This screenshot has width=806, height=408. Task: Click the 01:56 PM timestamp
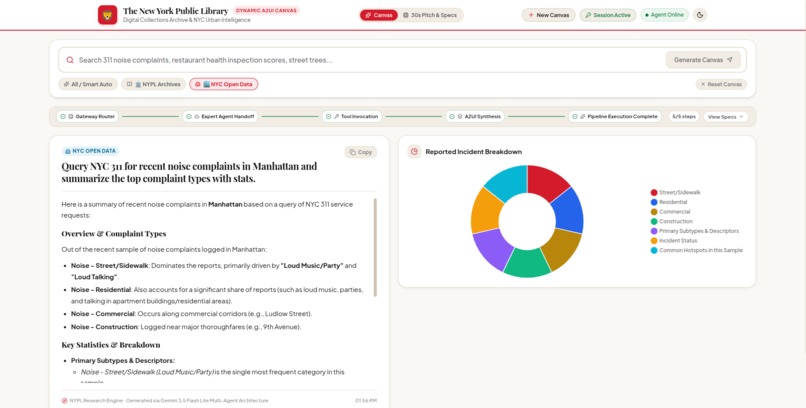[x=365, y=400]
